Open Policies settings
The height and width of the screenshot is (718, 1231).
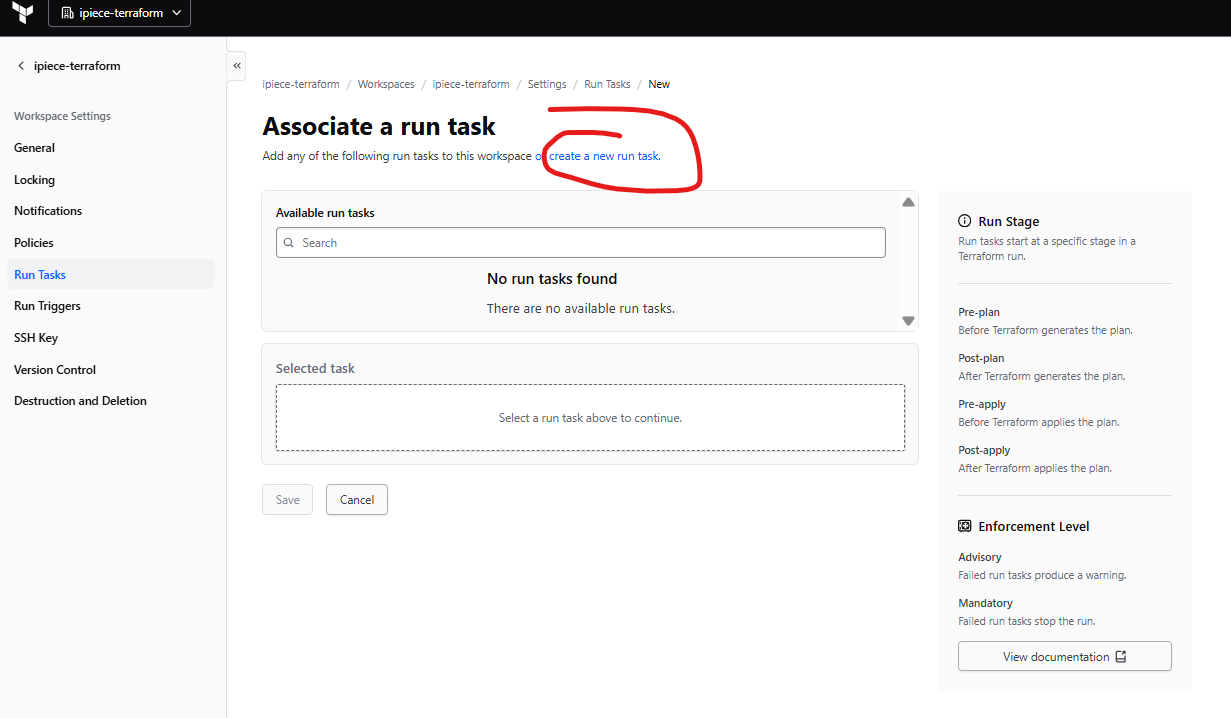pos(34,243)
